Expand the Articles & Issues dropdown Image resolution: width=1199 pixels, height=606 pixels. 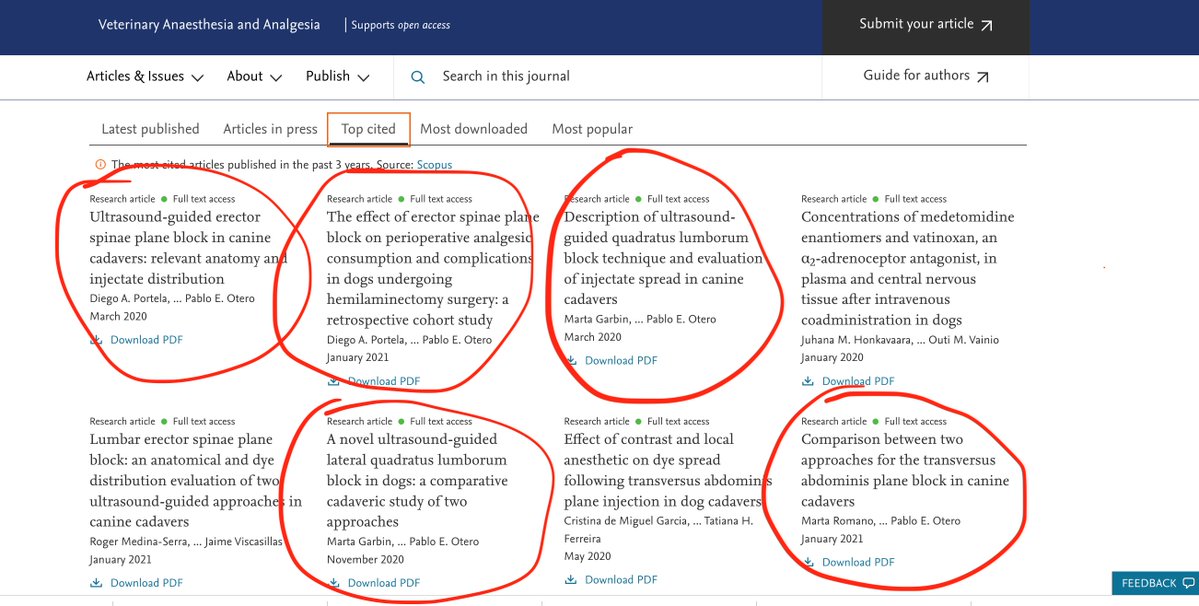[145, 76]
